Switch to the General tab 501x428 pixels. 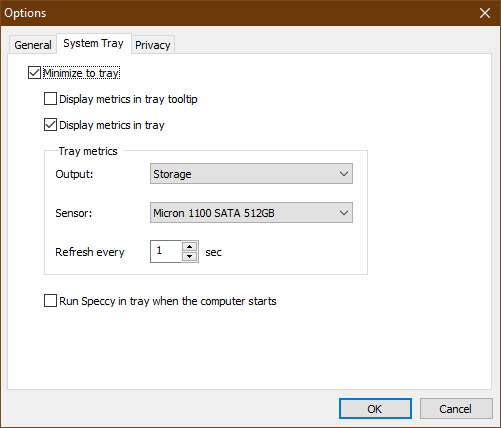coord(33,45)
